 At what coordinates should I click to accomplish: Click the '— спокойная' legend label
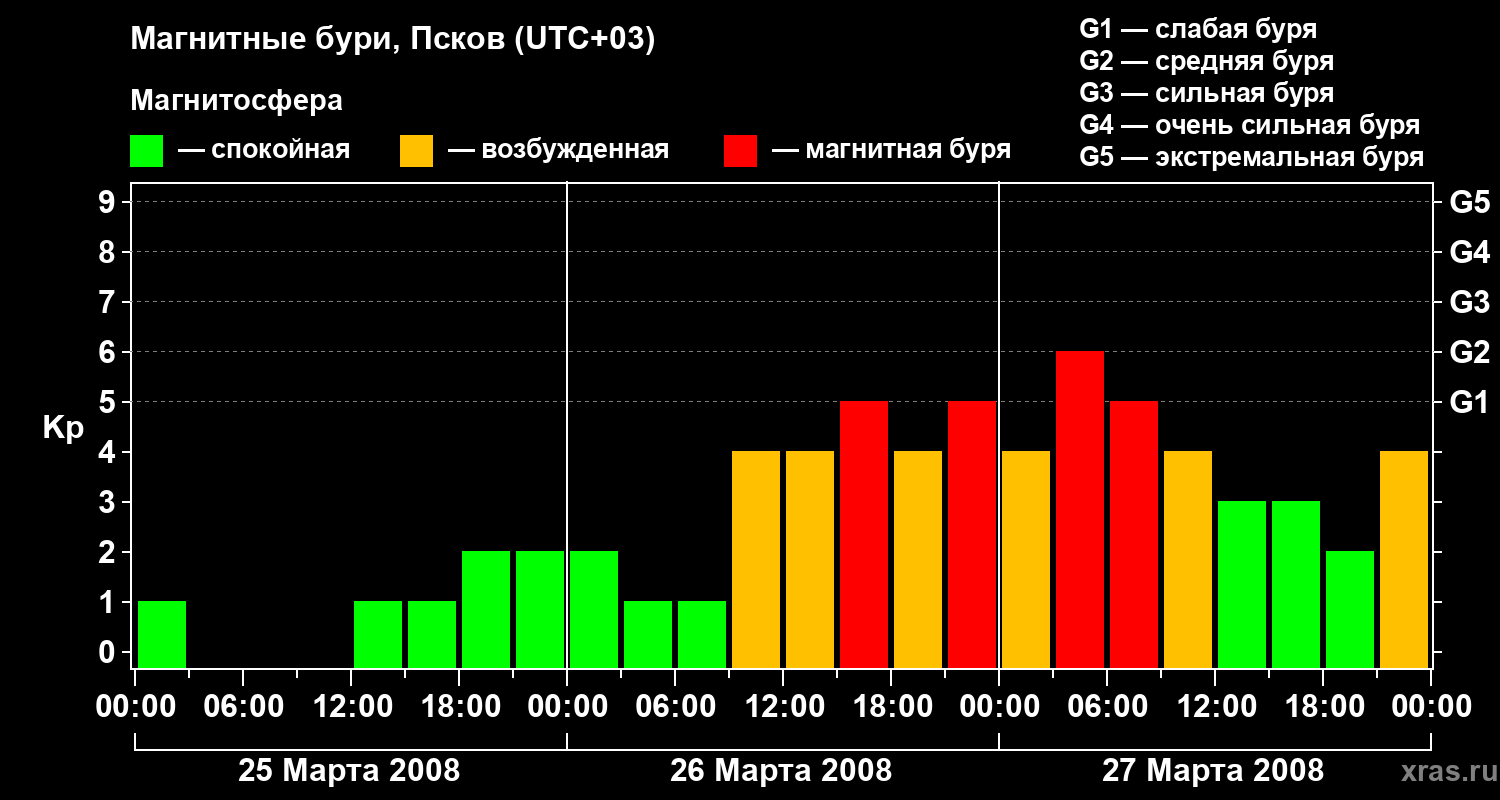tap(263, 150)
